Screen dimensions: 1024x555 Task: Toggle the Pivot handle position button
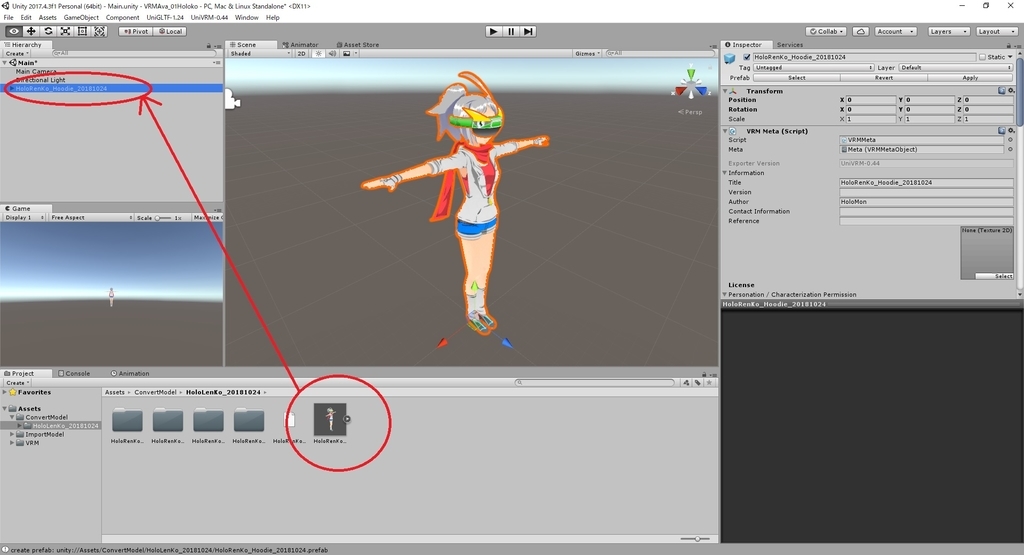tap(136, 31)
